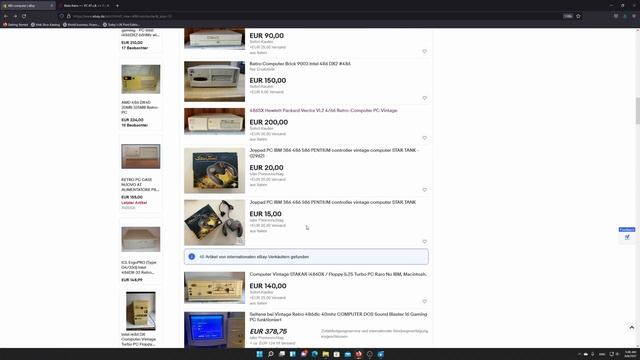Viewport: 640px width, 360px height.
Task: Show hidden system tray icons
Action: point(579,354)
